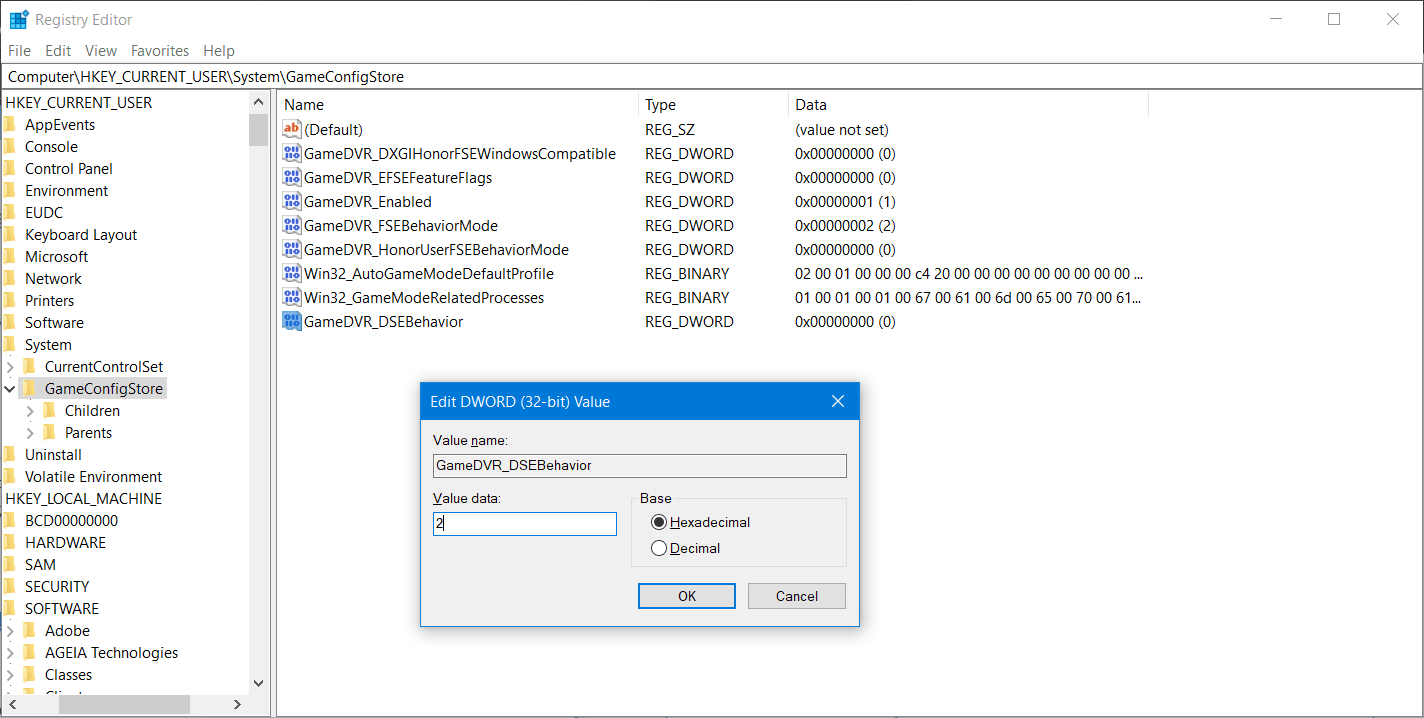The height and width of the screenshot is (718, 1424).
Task: Click the key tree's scroll up arrow
Action: (258, 102)
